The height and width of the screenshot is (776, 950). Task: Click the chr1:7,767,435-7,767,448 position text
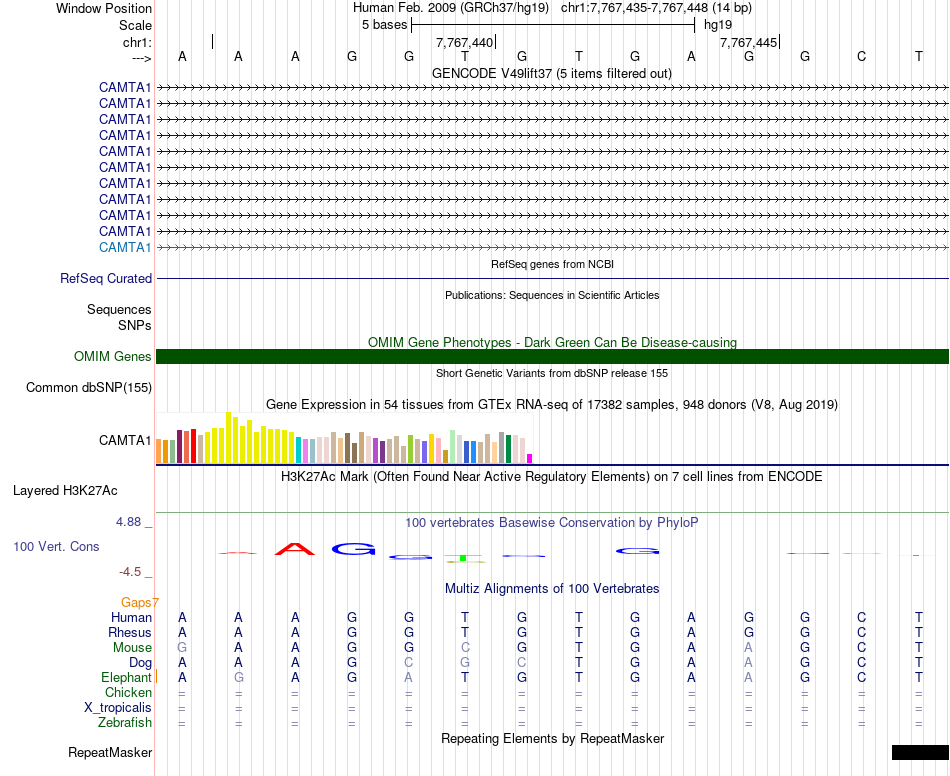[656, 8]
